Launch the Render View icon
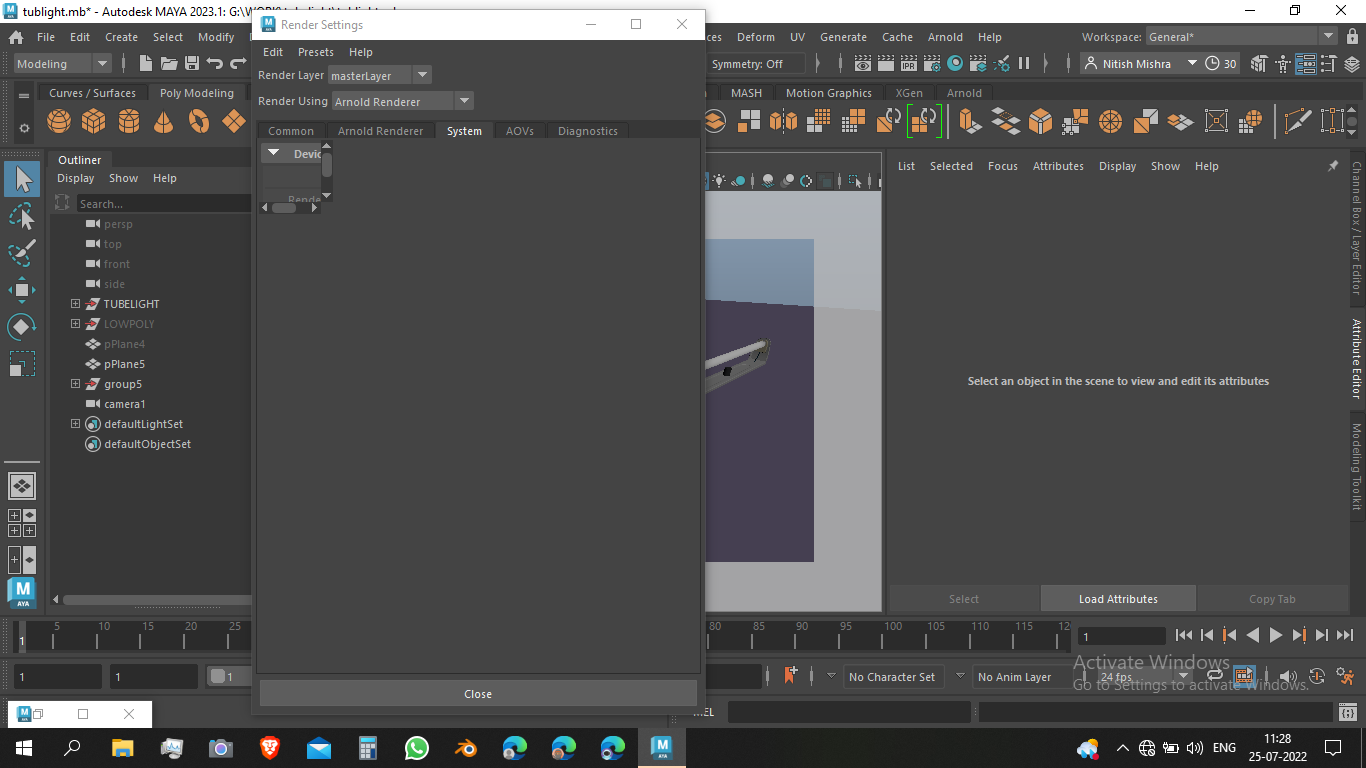1366x768 pixels. point(863,63)
